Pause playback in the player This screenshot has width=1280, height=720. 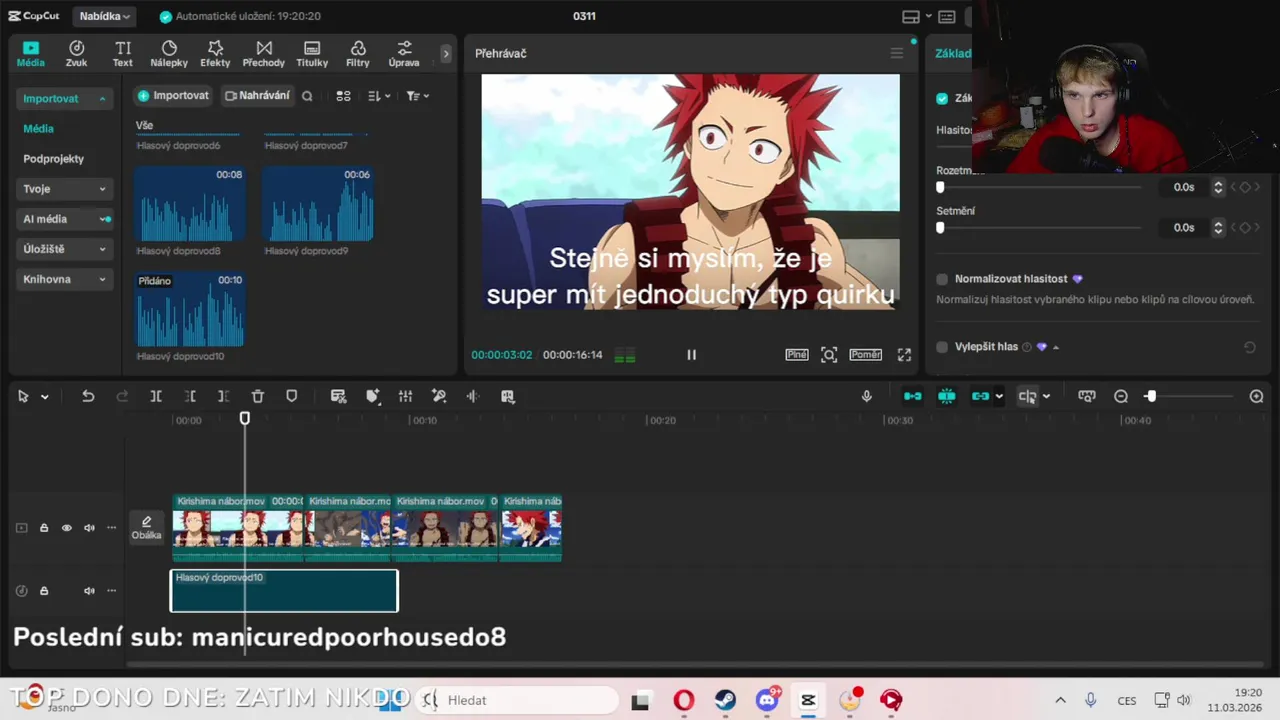(x=691, y=355)
